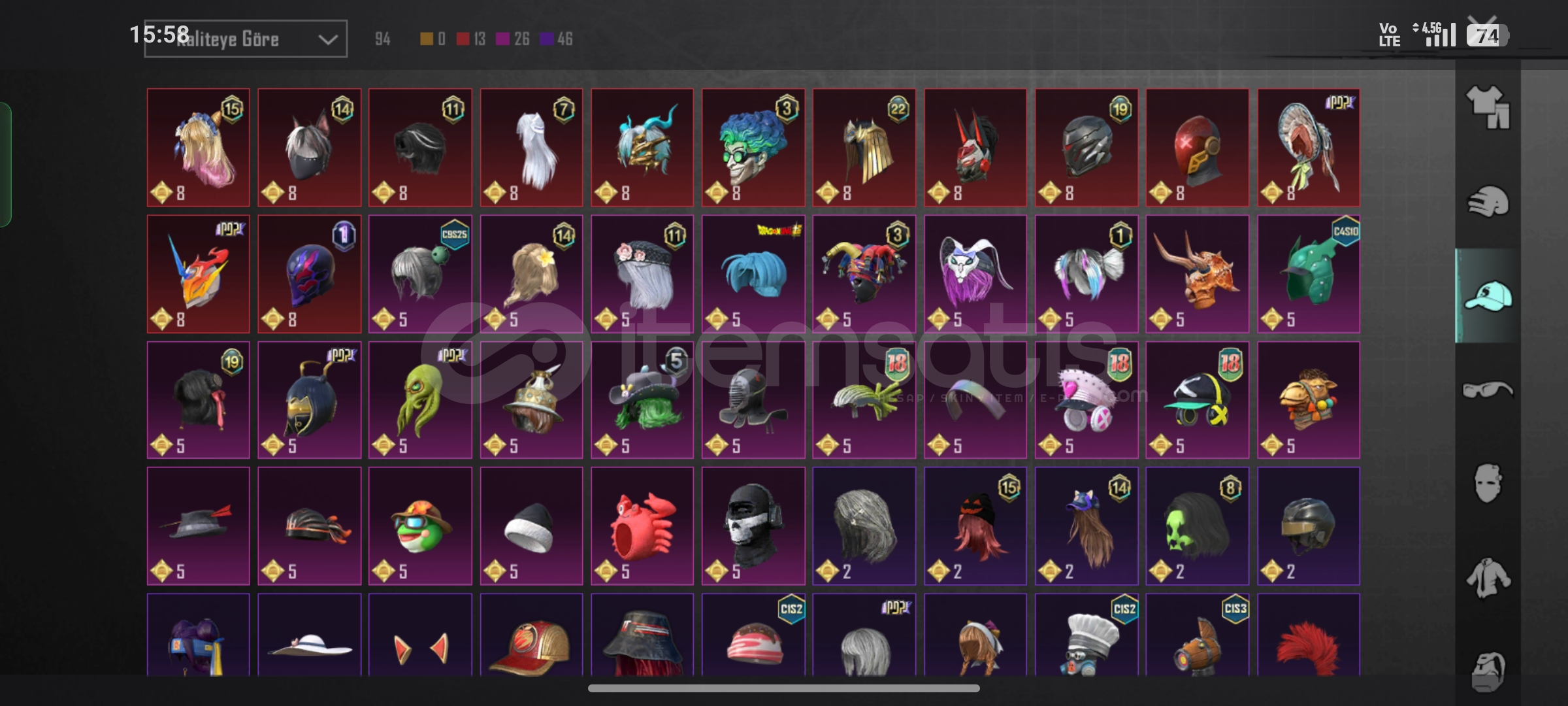
Task: Open the jacket category icon in sidebar
Action: (1488, 578)
